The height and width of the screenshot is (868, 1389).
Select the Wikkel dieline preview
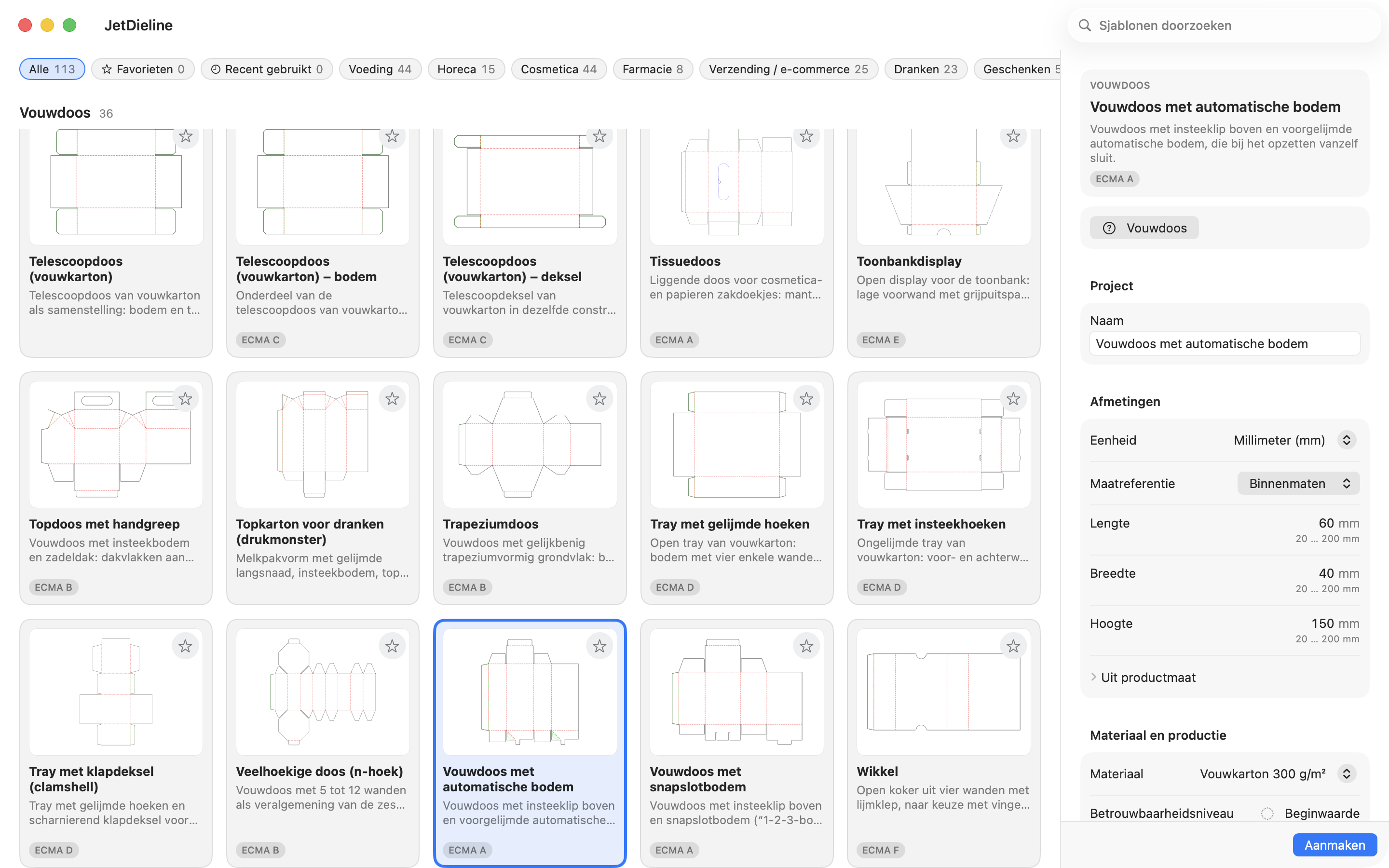tap(943, 692)
